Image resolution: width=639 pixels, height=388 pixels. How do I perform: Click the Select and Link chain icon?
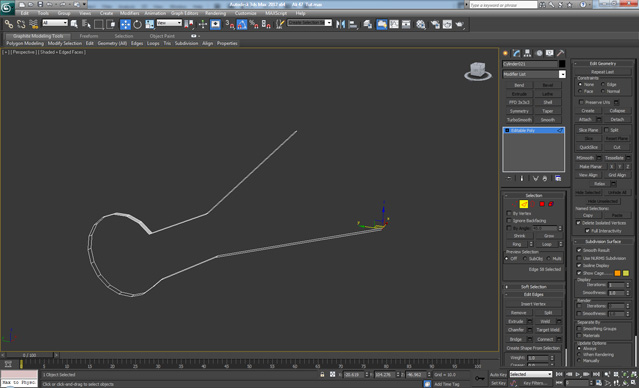pyautogui.click(x=9, y=24)
